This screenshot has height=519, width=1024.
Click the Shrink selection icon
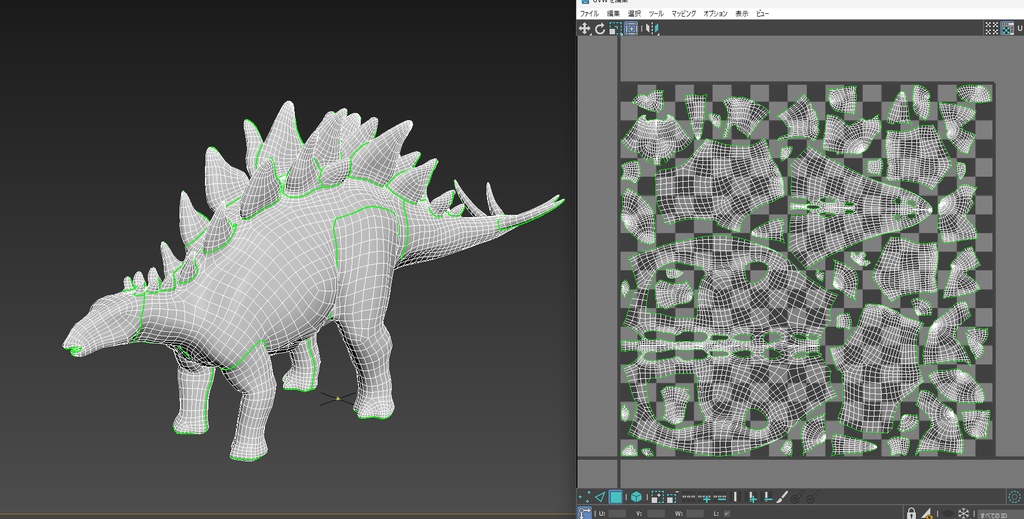point(672,497)
